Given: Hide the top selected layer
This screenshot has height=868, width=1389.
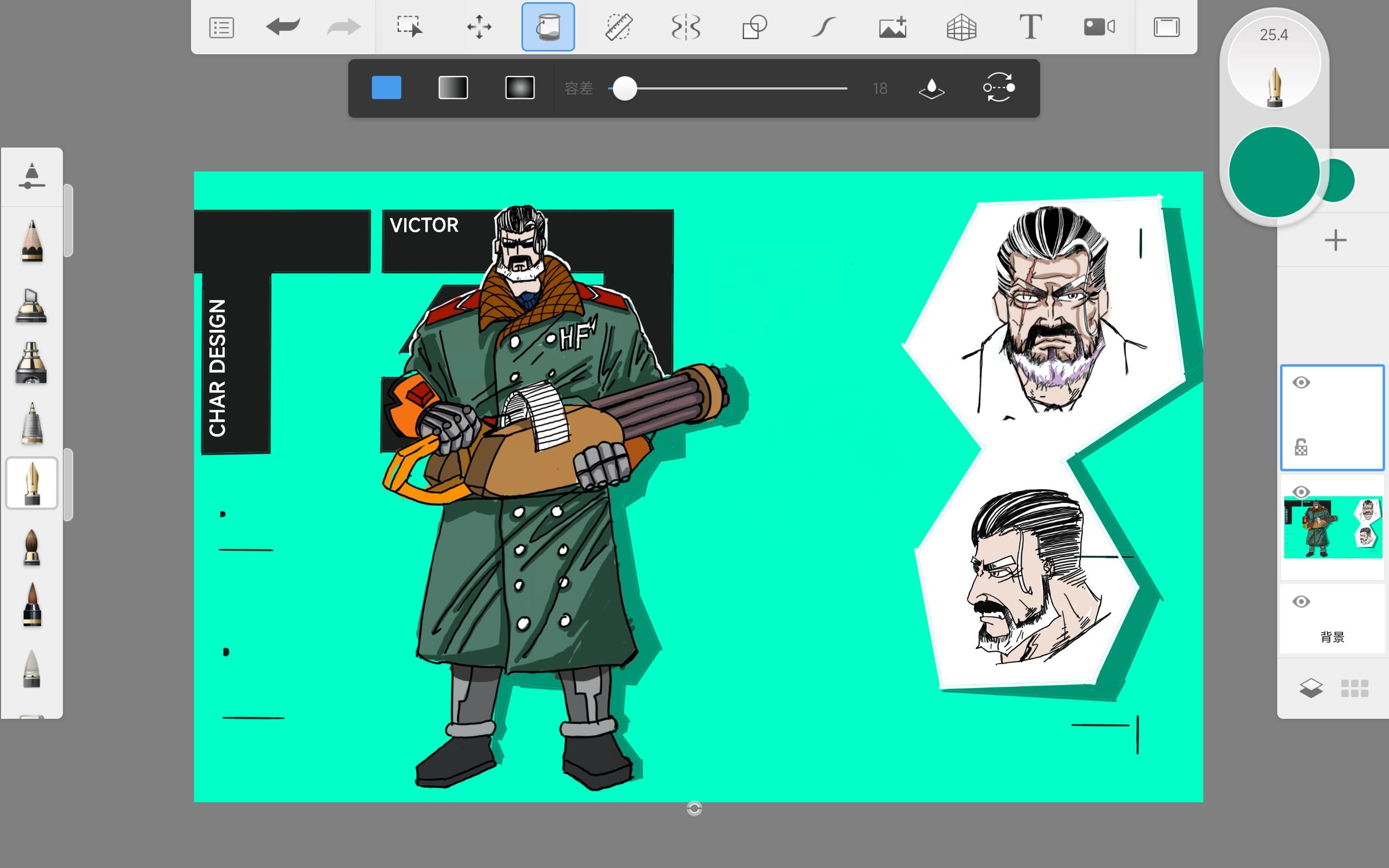Looking at the screenshot, I should (1301, 383).
